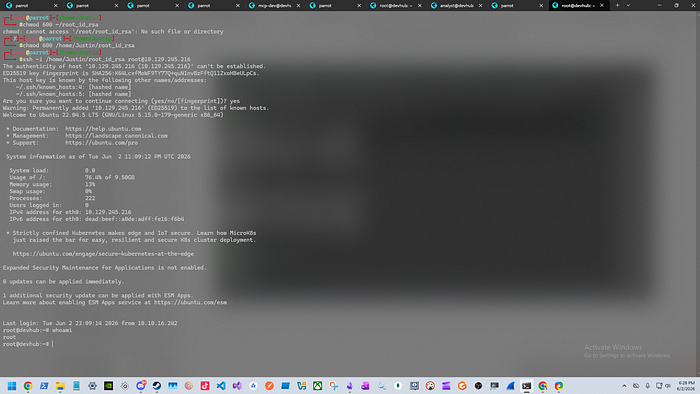Open the Windows Start menu
Image resolution: width=700 pixels, height=394 pixels.
12,386
